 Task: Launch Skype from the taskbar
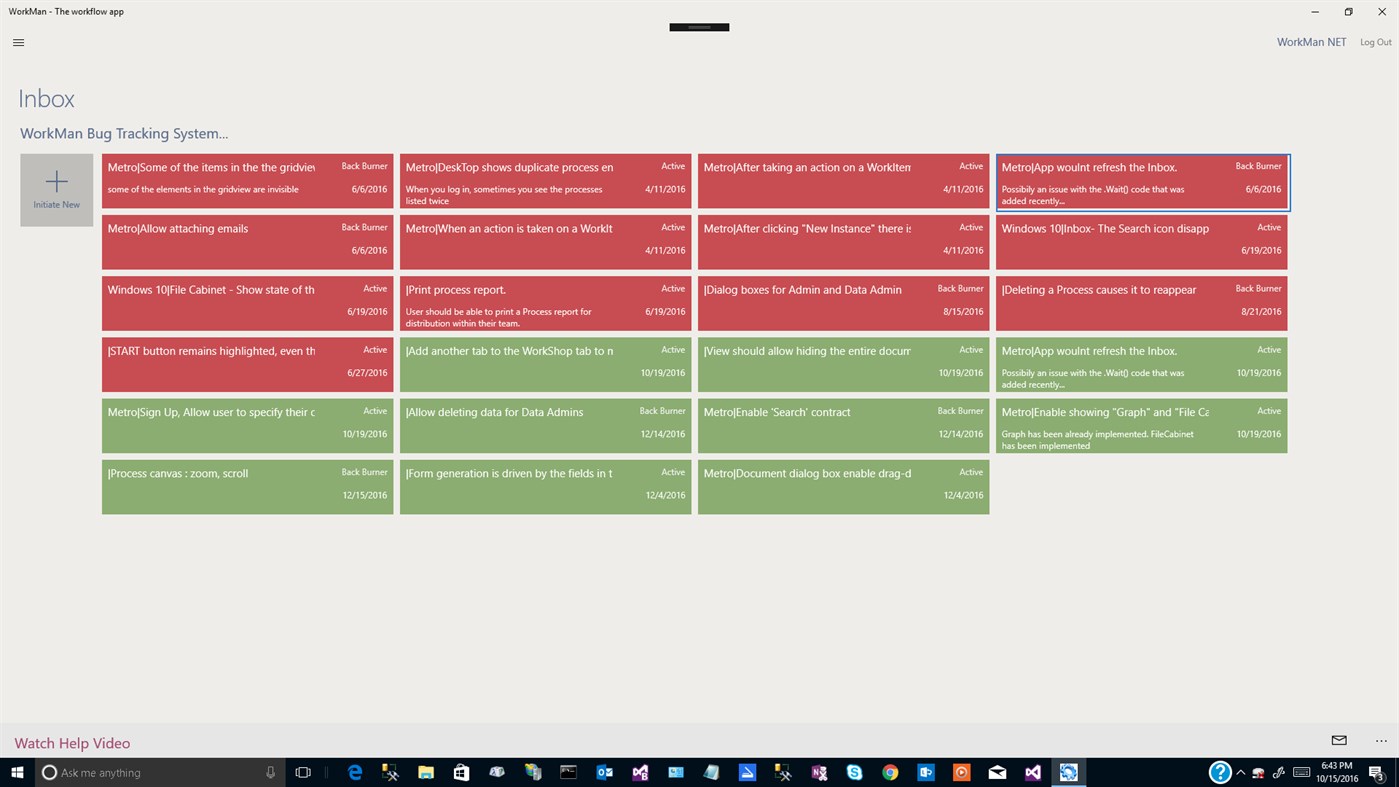point(853,771)
